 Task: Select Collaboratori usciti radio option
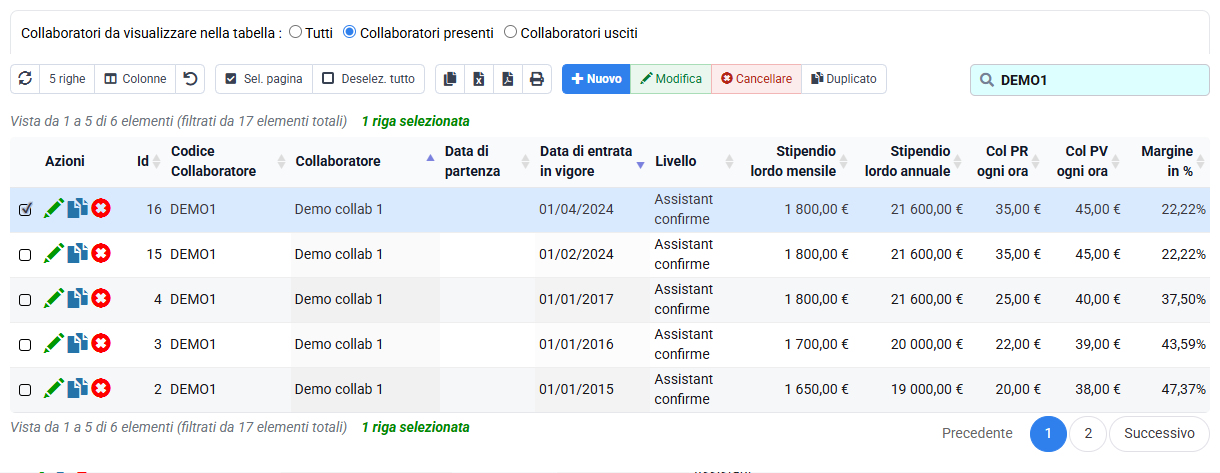coord(510,32)
